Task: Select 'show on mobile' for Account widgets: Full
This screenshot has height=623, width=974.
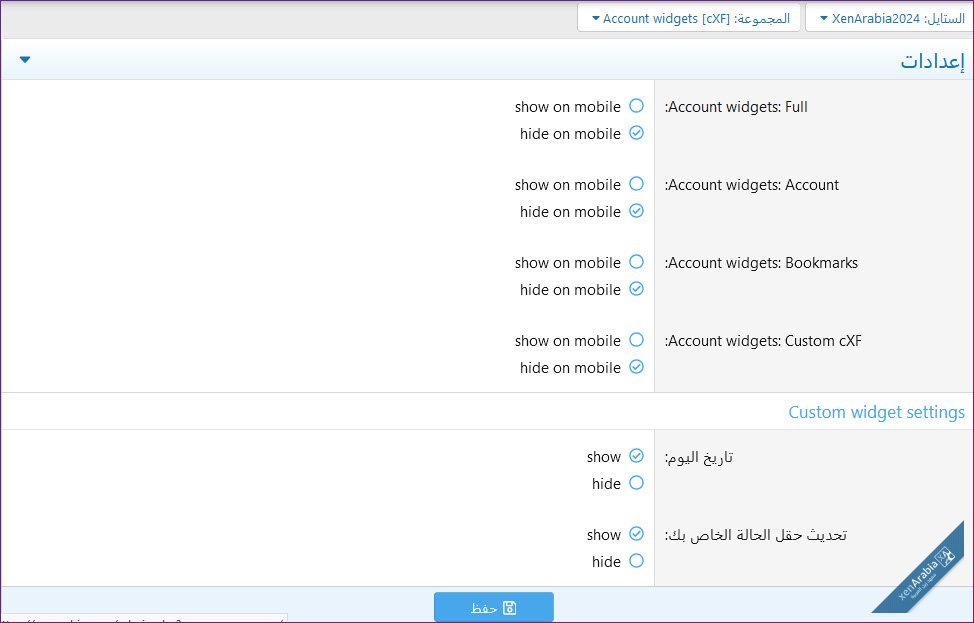Action: 636,106
